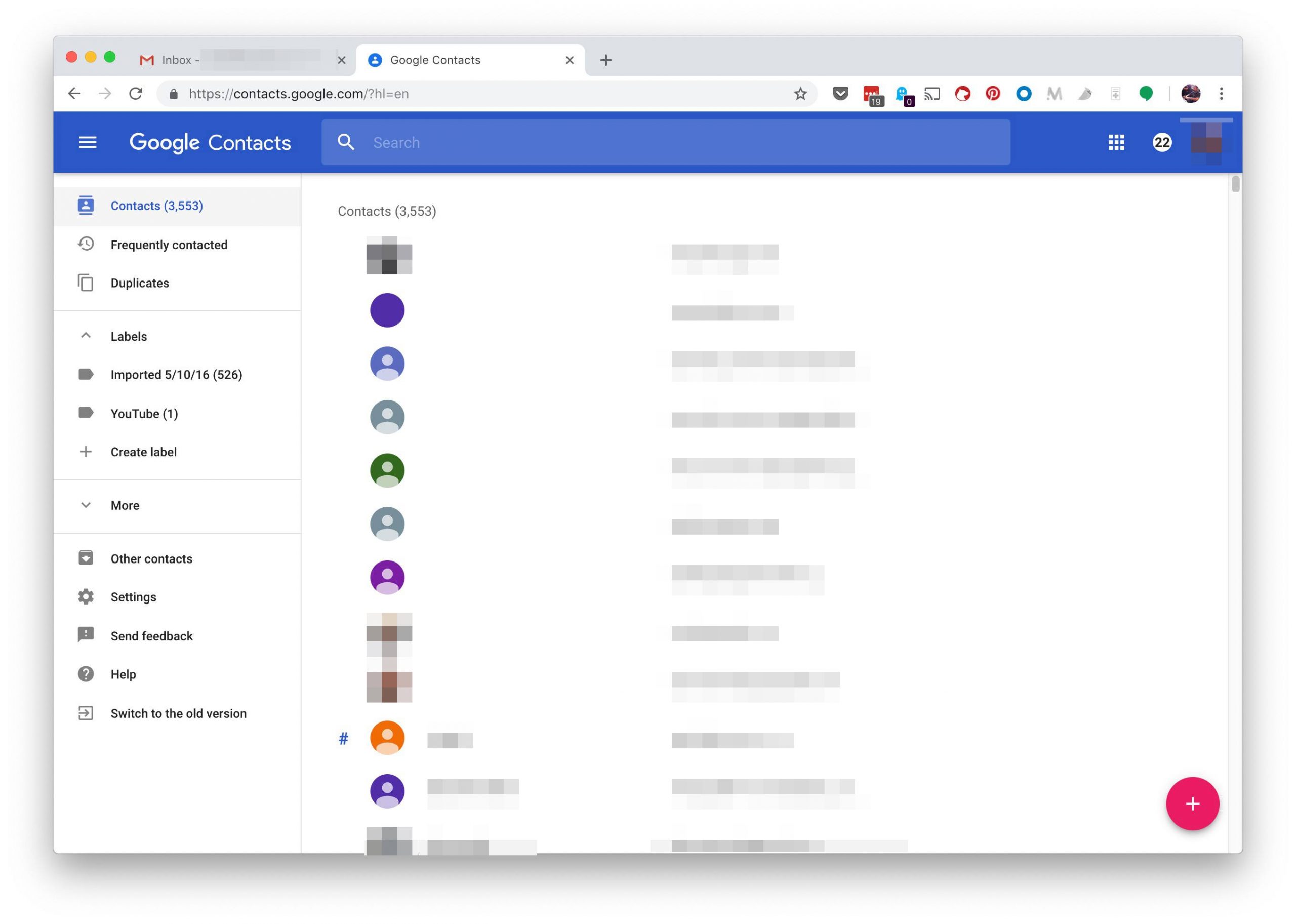This screenshot has width=1296, height=924.
Task: Select the YouTube (1) label
Action: [144, 413]
